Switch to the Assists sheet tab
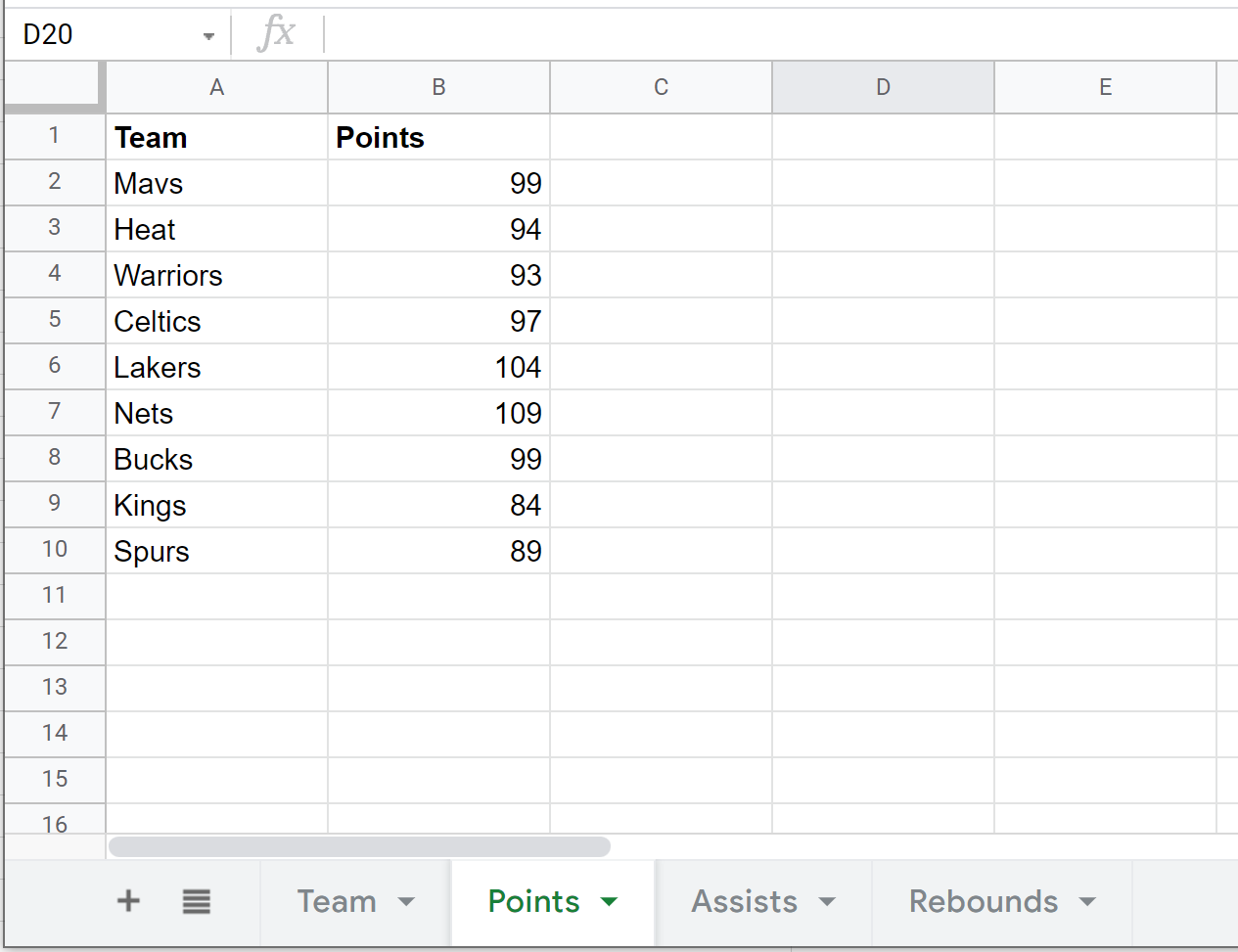Viewport: 1238px width, 952px height. (744, 901)
